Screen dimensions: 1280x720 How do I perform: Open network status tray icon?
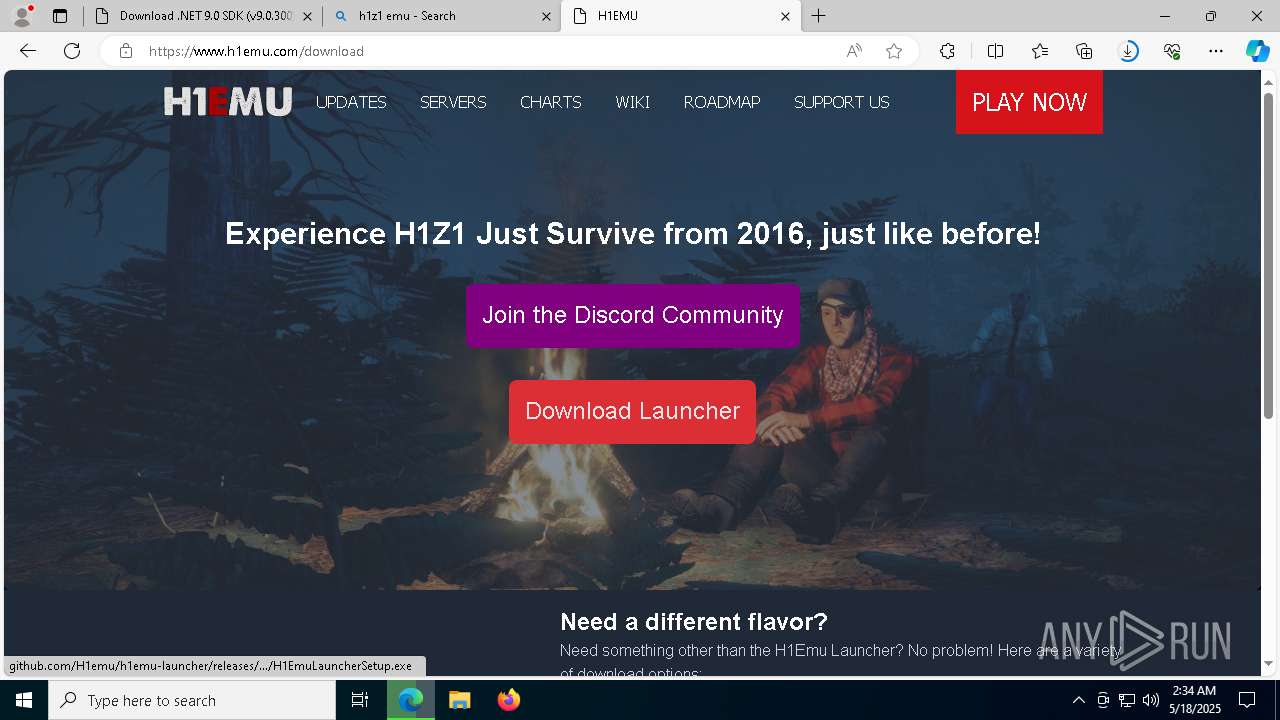tap(1127, 700)
